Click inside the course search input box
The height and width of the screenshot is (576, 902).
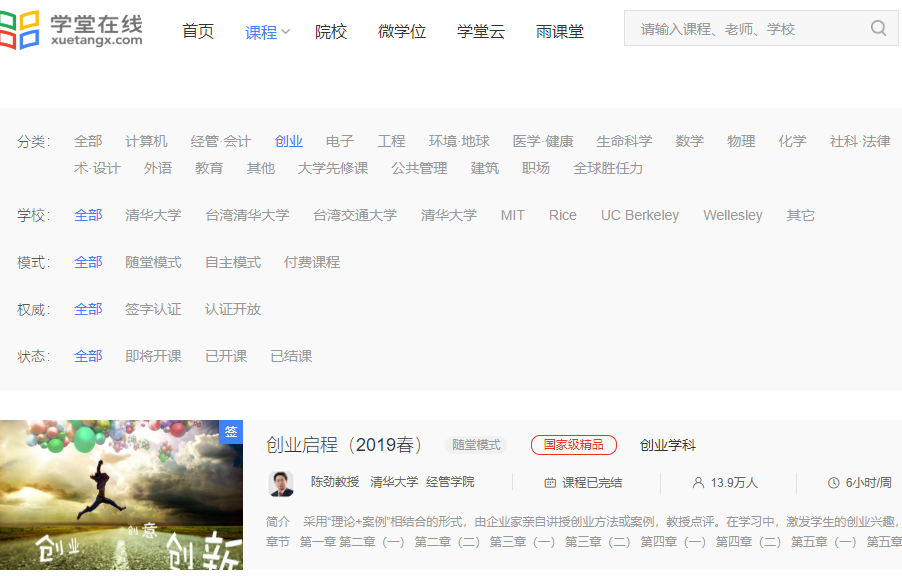pyautogui.click(x=740, y=28)
